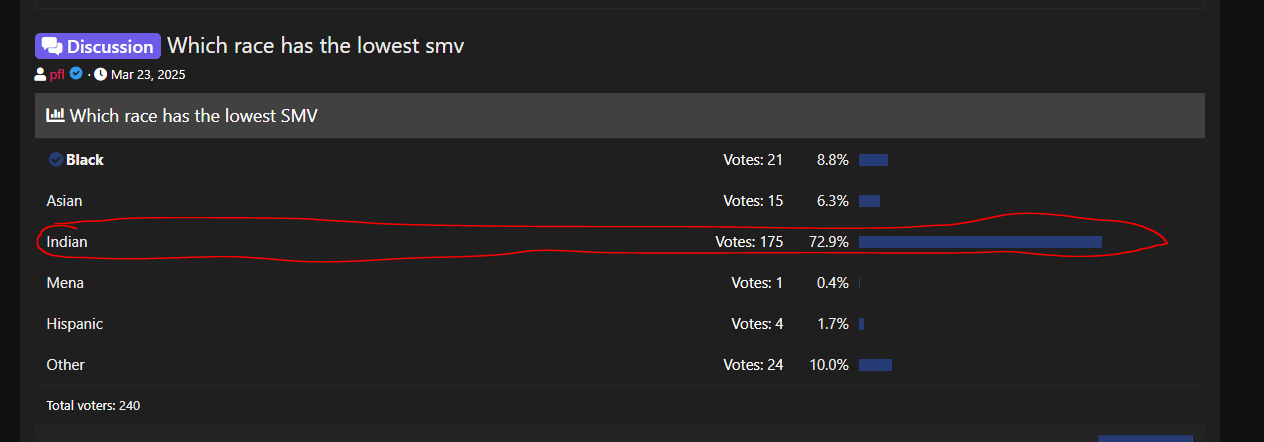Viewport: 1264px width, 442px height.
Task: Click the Other 10.0% result bar
Action: [x=875, y=365]
